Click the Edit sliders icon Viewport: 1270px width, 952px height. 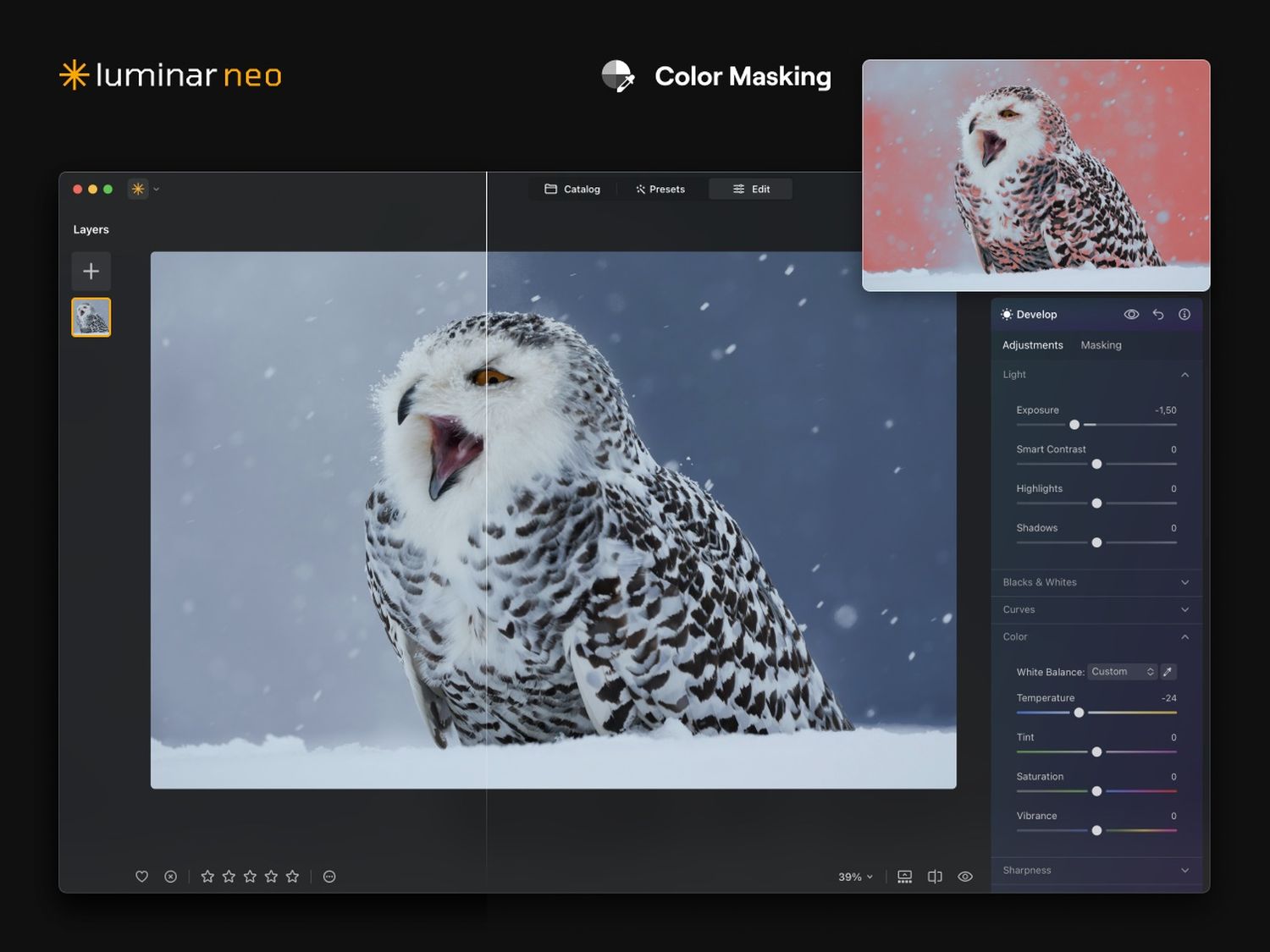coord(739,189)
